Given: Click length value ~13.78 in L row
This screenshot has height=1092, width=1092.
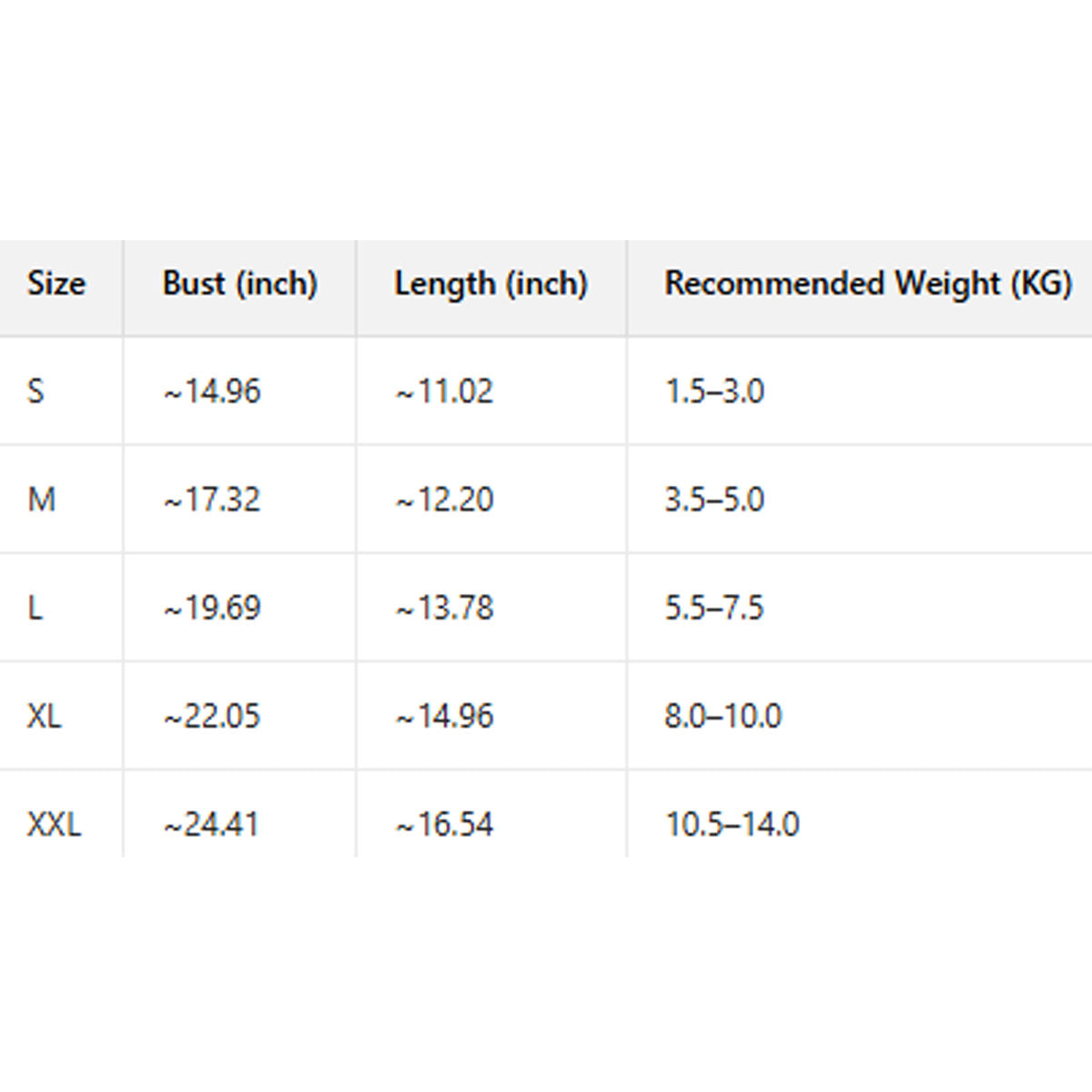Looking at the screenshot, I should tap(444, 608).
